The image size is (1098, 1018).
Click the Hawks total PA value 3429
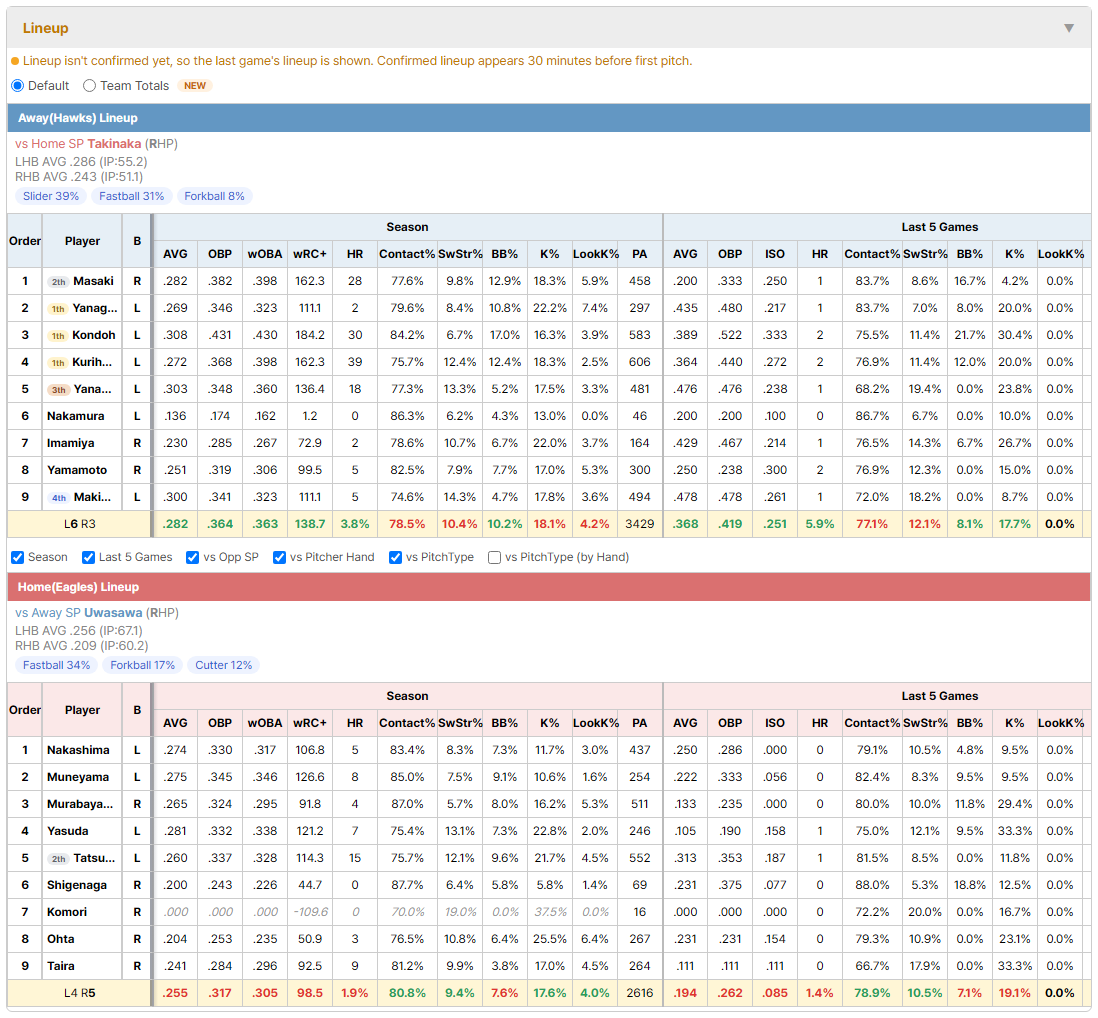pos(639,524)
